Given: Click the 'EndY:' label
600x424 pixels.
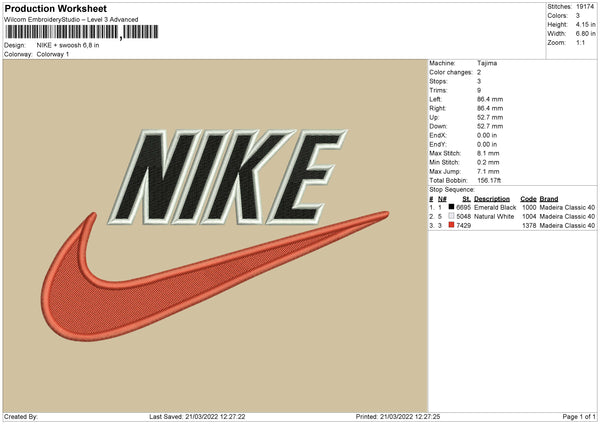Looking at the screenshot, I should (438, 144).
